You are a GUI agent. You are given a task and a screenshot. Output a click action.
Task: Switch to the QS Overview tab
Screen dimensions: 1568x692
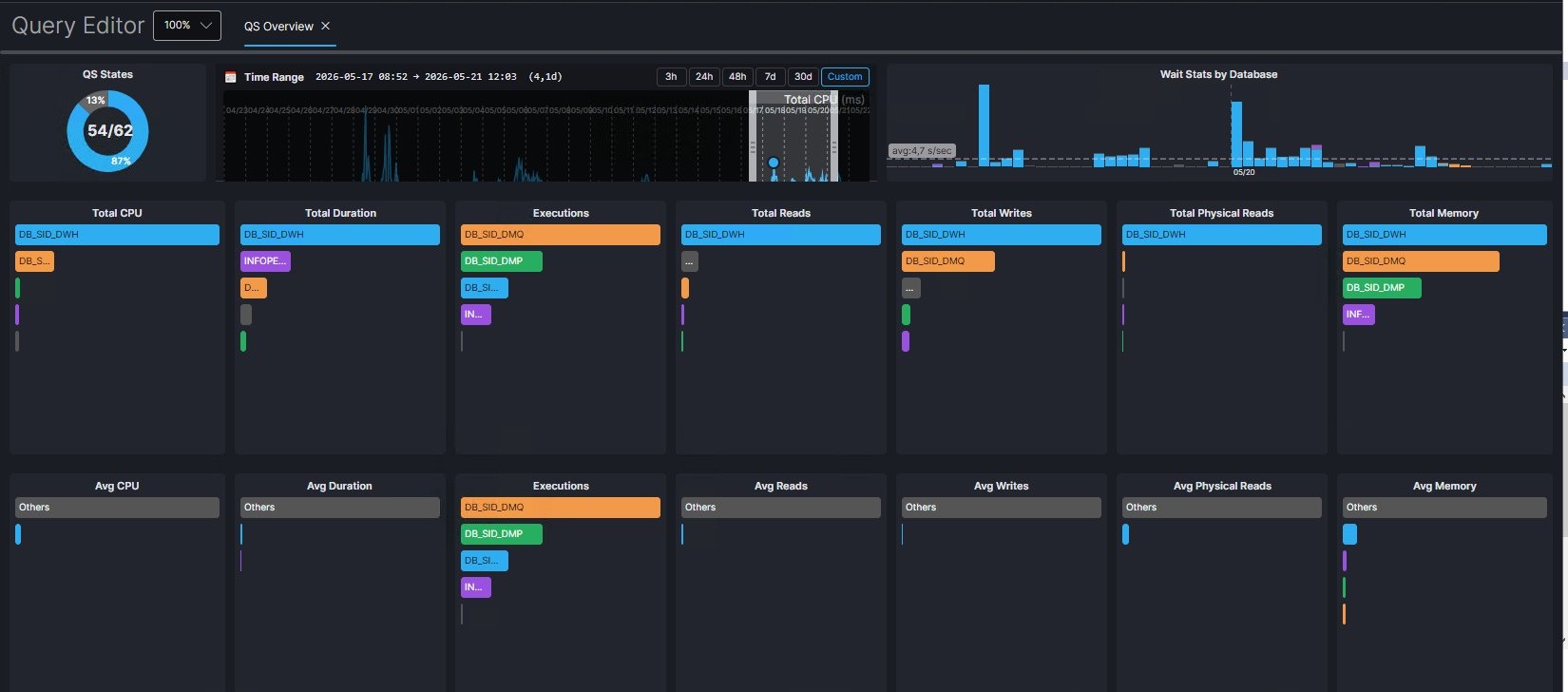click(278, 26)
